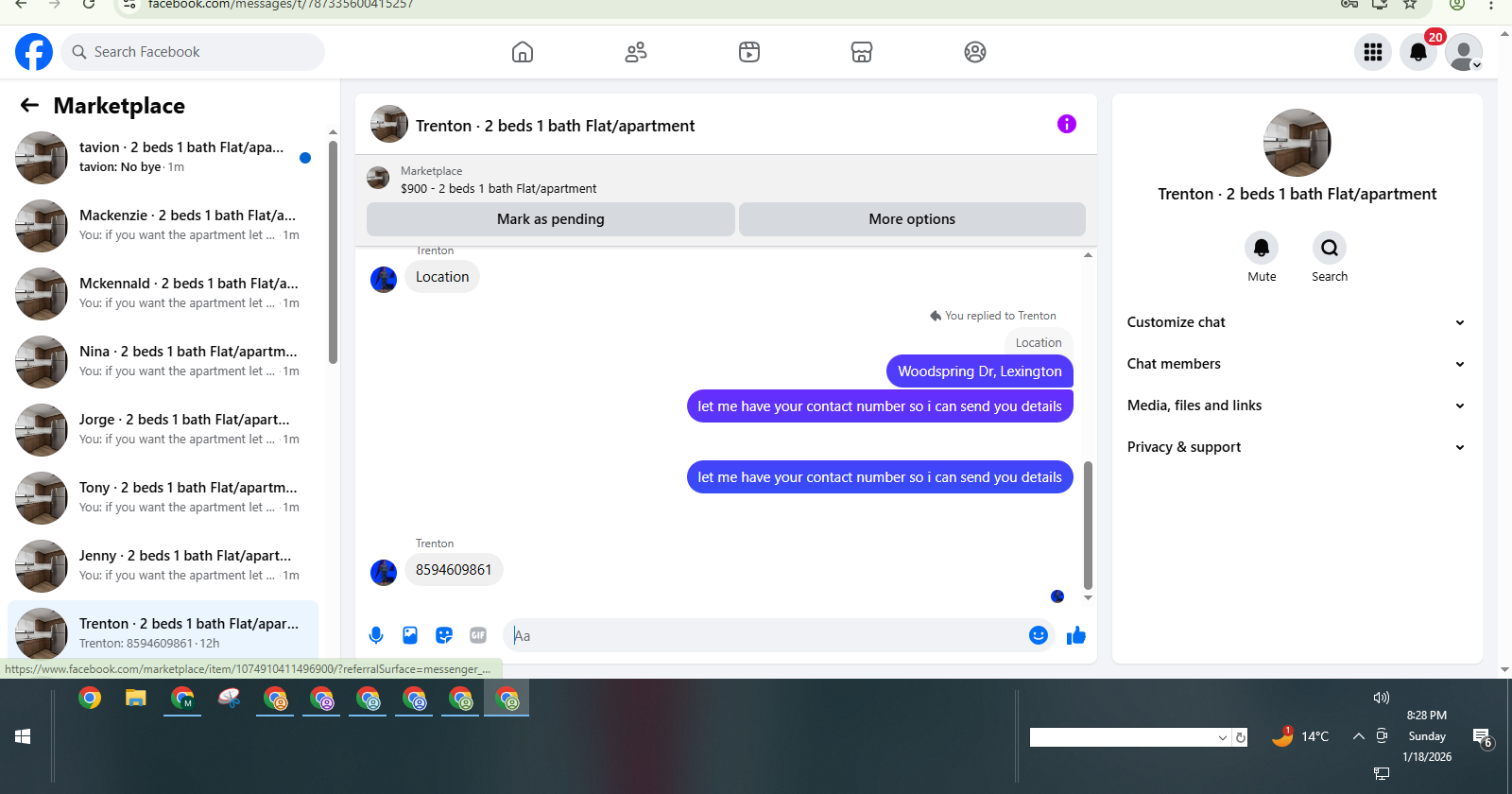Open the conversation information purple icon

tap(1067, 124)
